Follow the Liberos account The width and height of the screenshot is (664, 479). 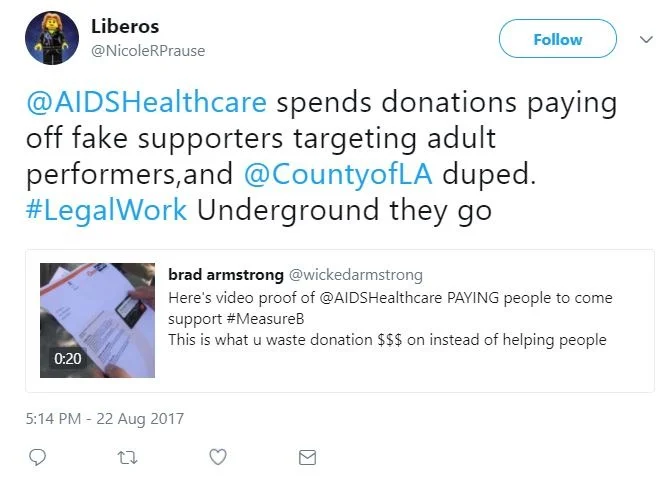coord(558,39)
